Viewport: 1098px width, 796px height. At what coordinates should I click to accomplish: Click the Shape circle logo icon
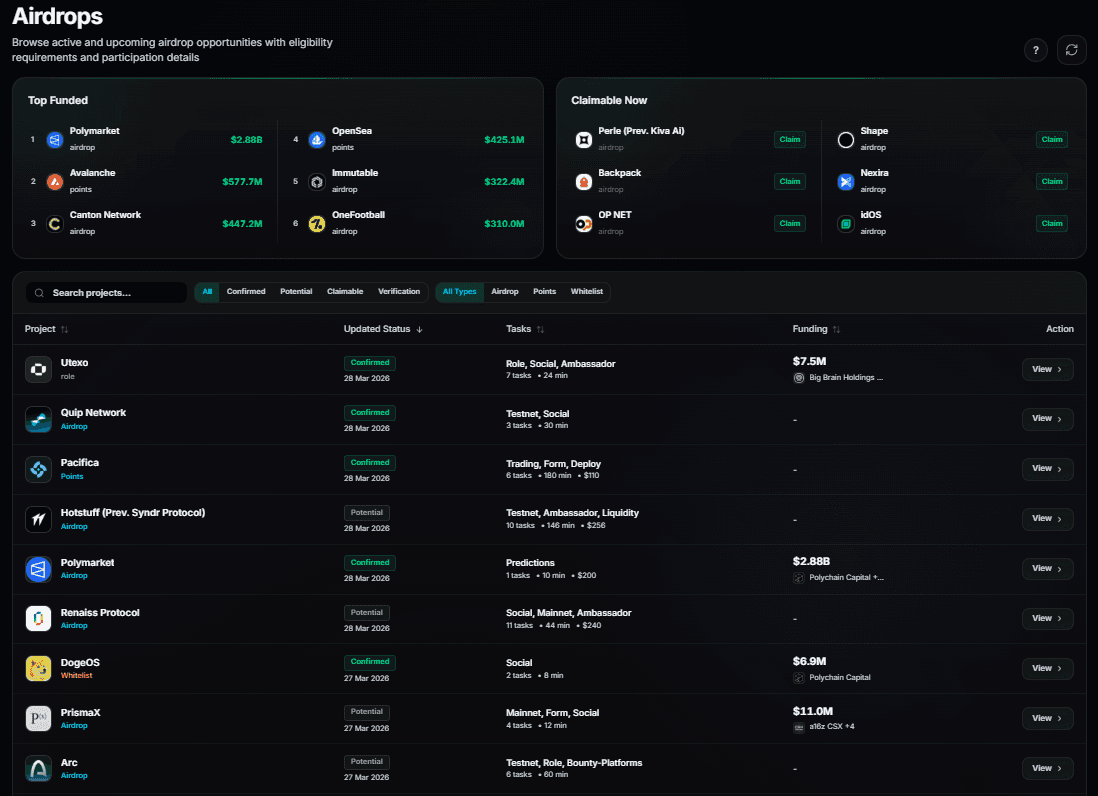coord(846,140)
